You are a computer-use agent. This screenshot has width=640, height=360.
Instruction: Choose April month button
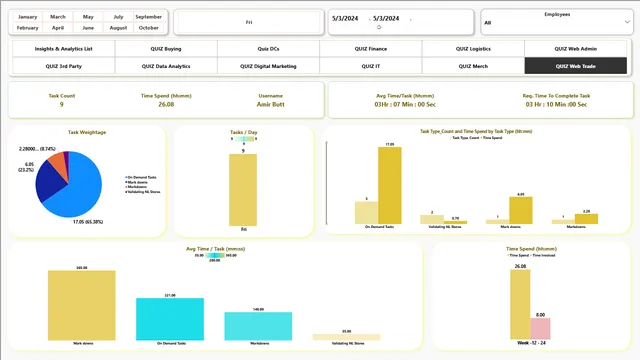(x=58, y=28)
